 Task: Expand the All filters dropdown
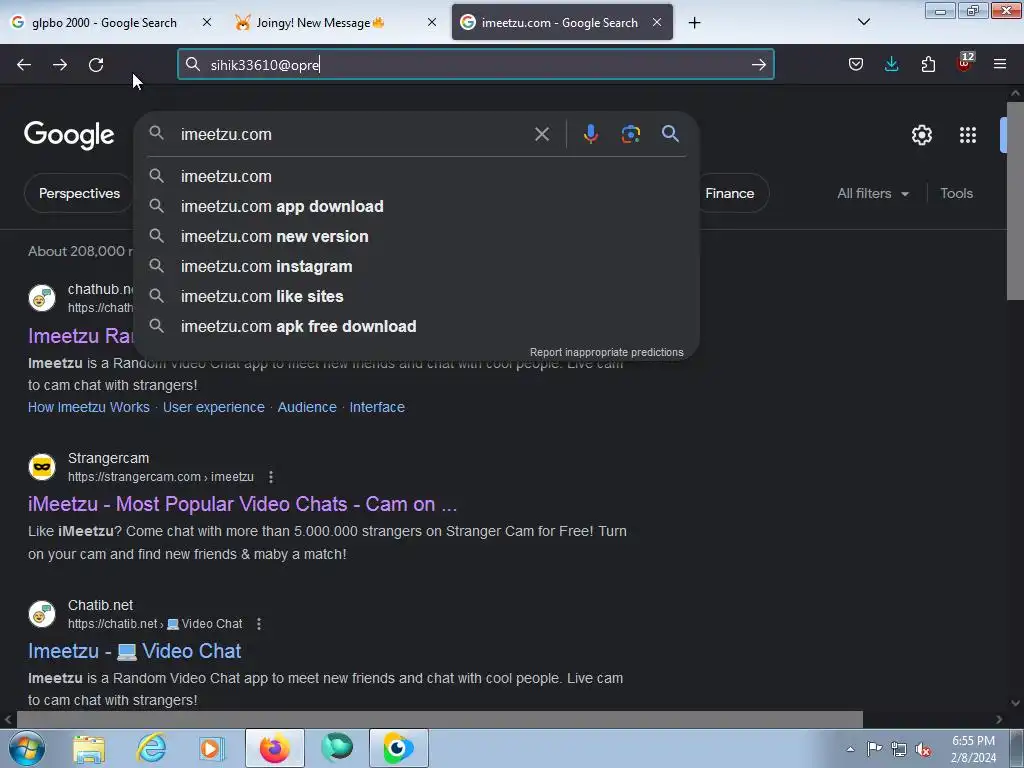coord(873,193)
